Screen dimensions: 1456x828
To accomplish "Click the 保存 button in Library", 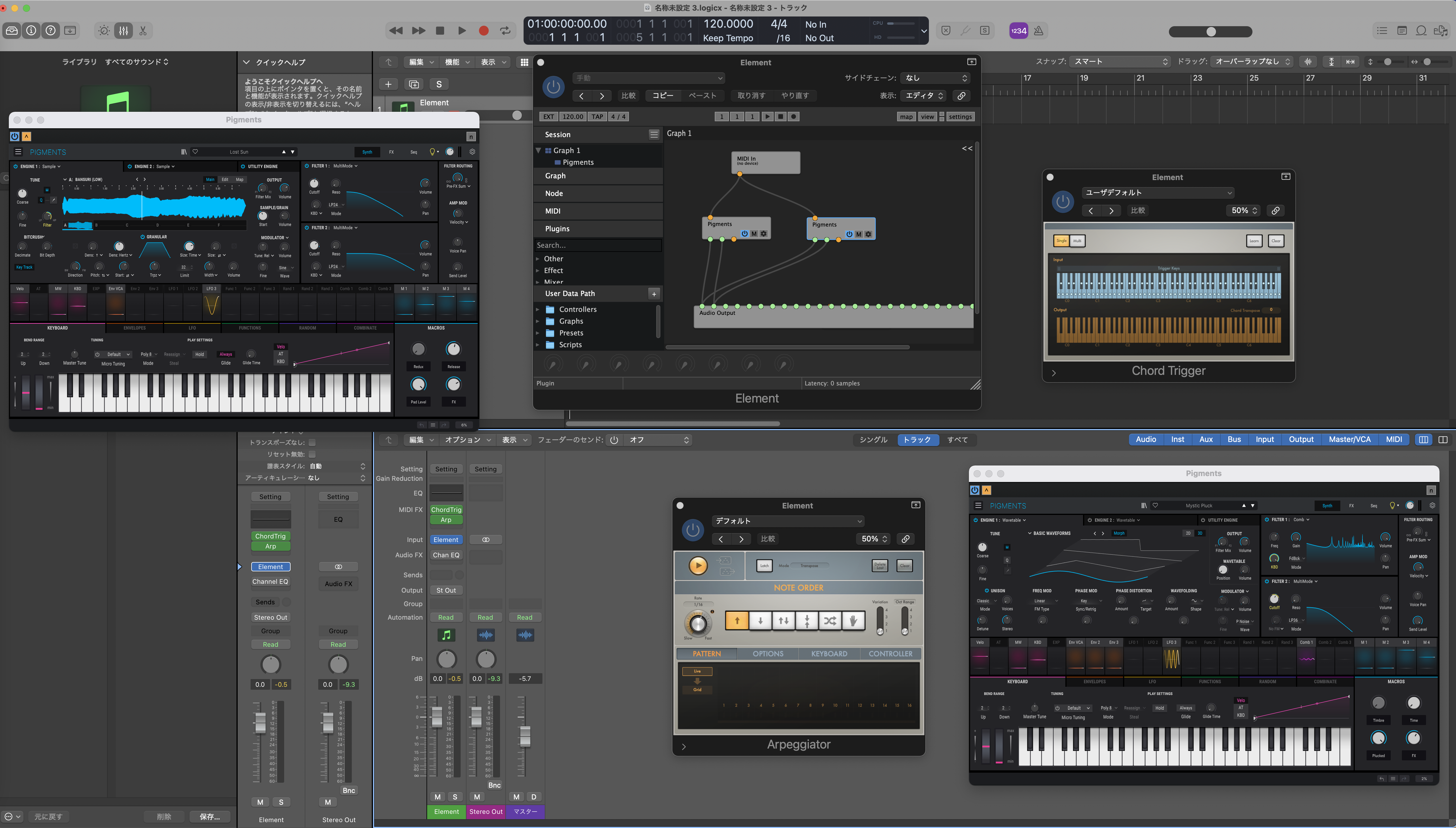I will (x=210, y=816).
